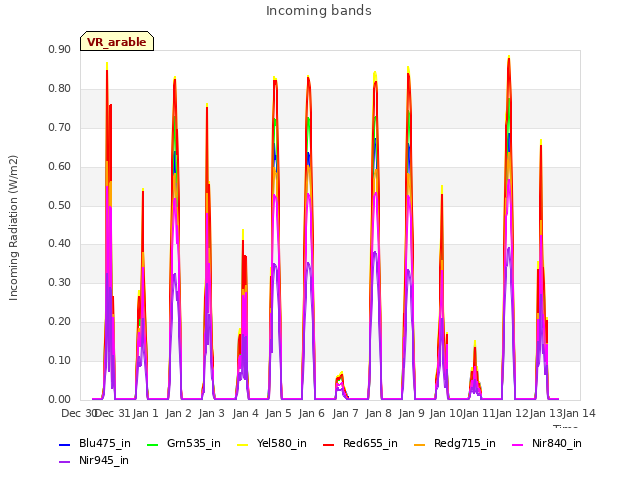Image resolution: width=640 pixels, height=480 pixels.
Task: Click the Dec 31 x-axis date label
Action: 113,413
